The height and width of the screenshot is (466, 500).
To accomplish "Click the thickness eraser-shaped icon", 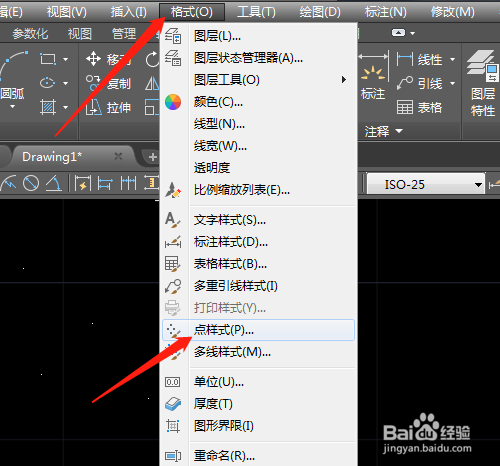I will [x=173, y=404].
